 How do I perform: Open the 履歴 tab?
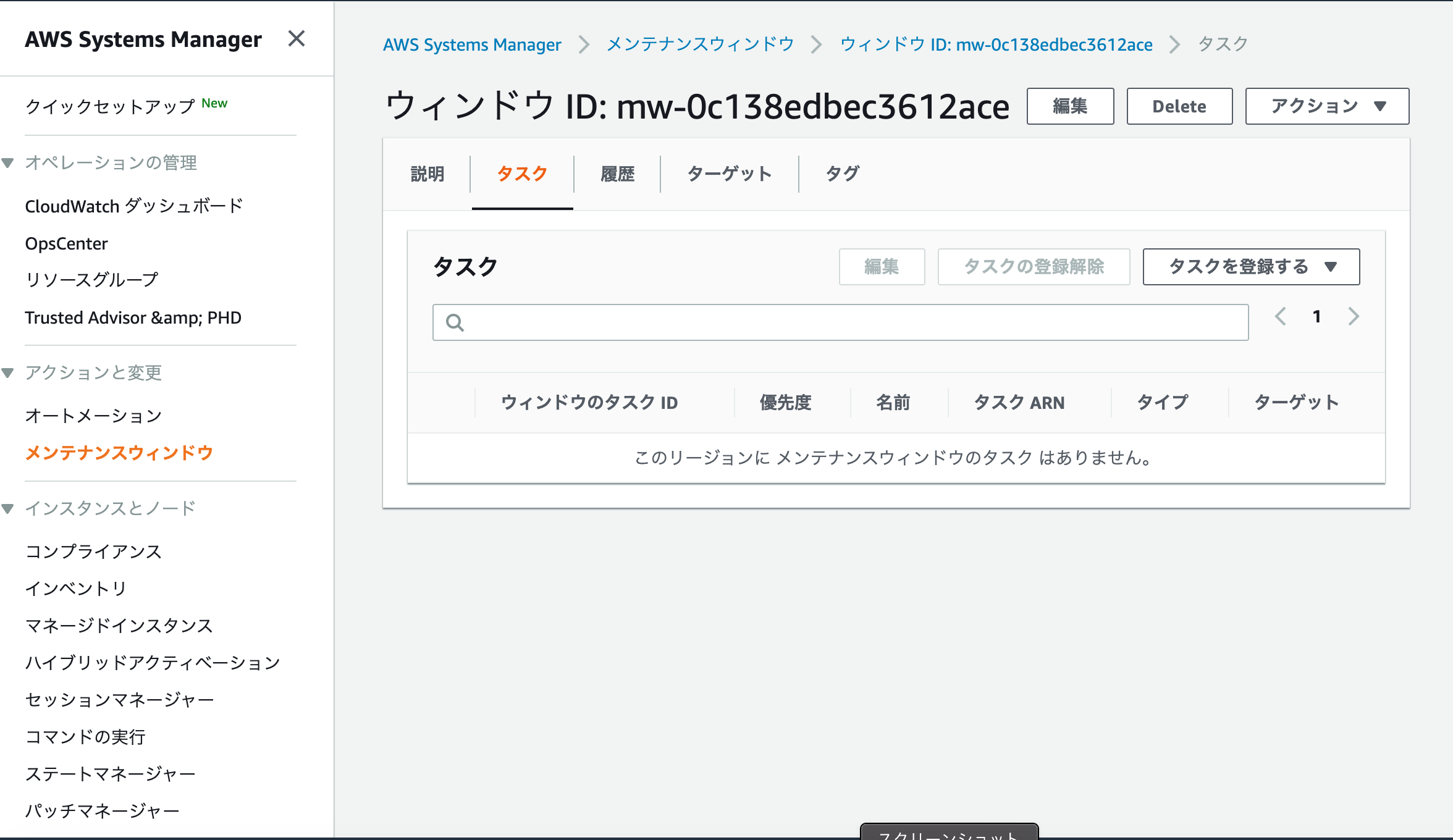[617, 174]
